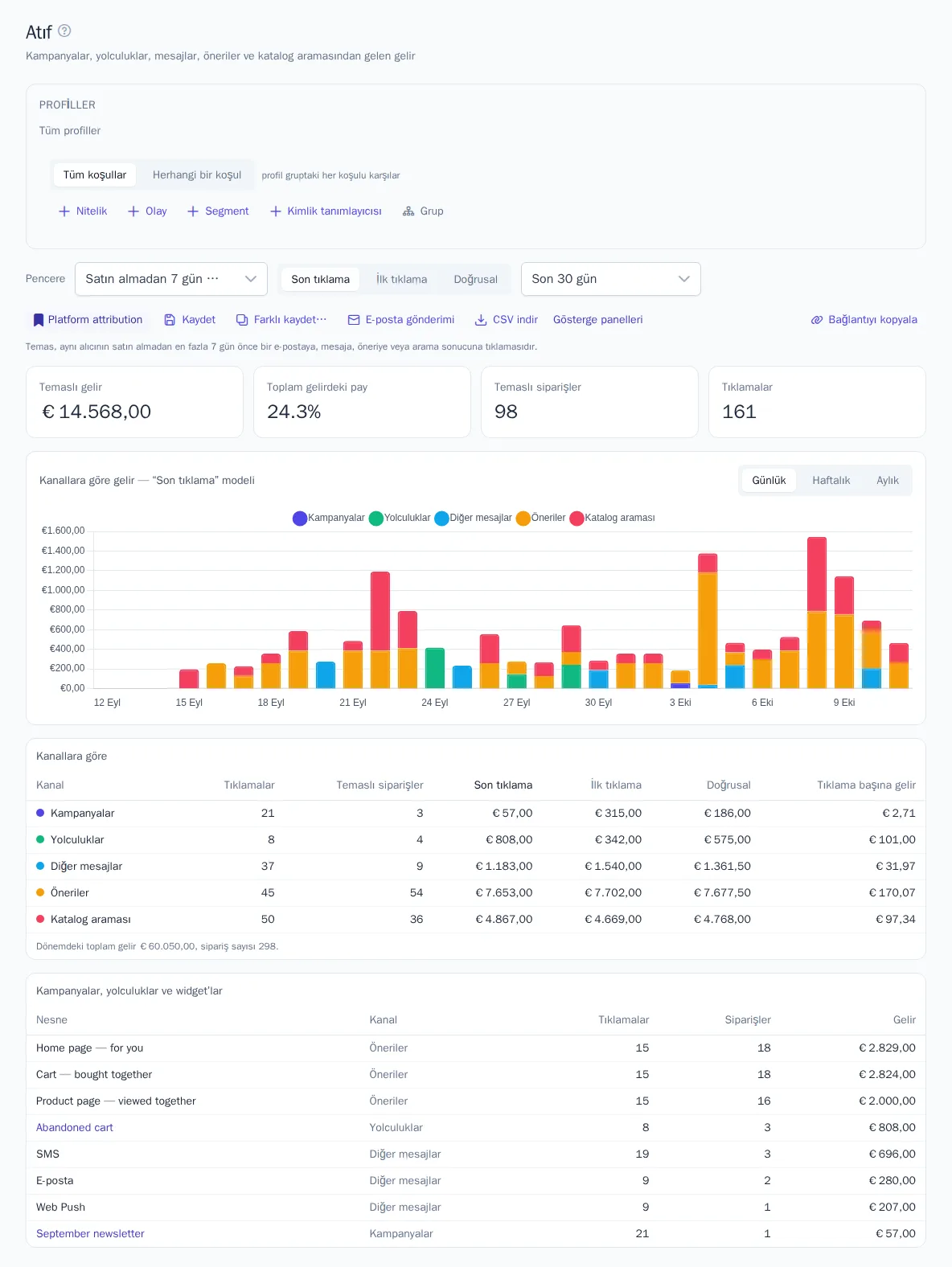Click the plus icon beside Kimlik tanımlayıcısı
Viewport: 952px width, 1267px height.
tap(276, 211)
